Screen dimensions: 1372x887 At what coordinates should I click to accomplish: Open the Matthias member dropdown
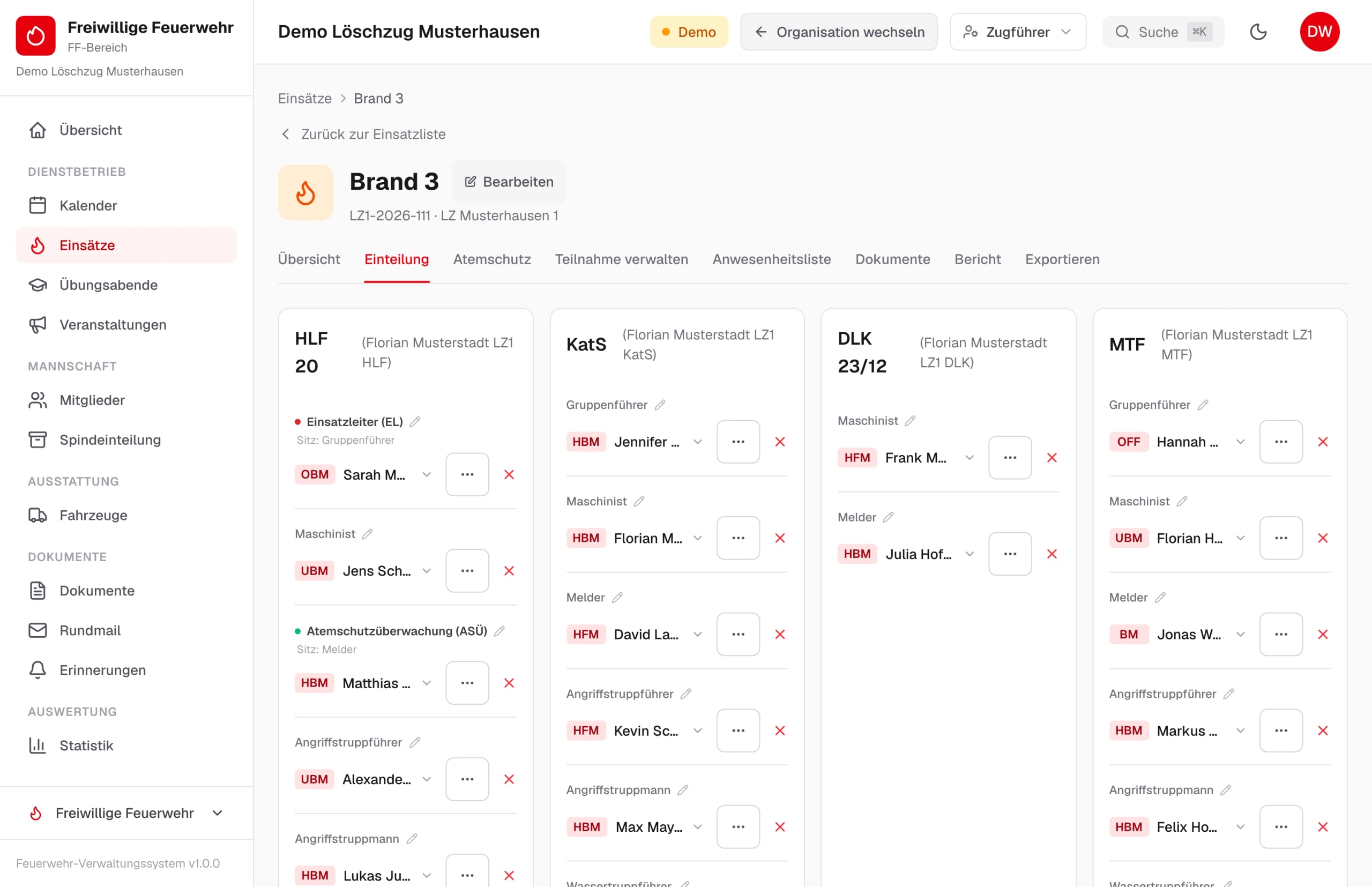(363, 683)
